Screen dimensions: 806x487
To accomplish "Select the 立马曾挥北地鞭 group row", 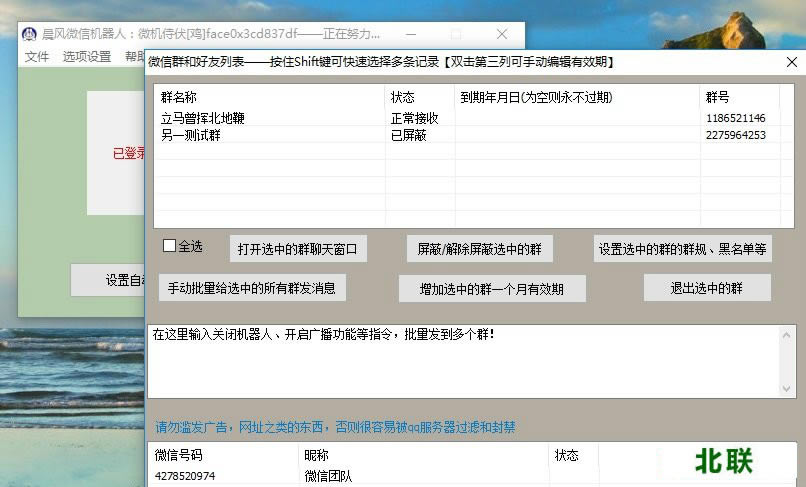I will click(202, 118).
